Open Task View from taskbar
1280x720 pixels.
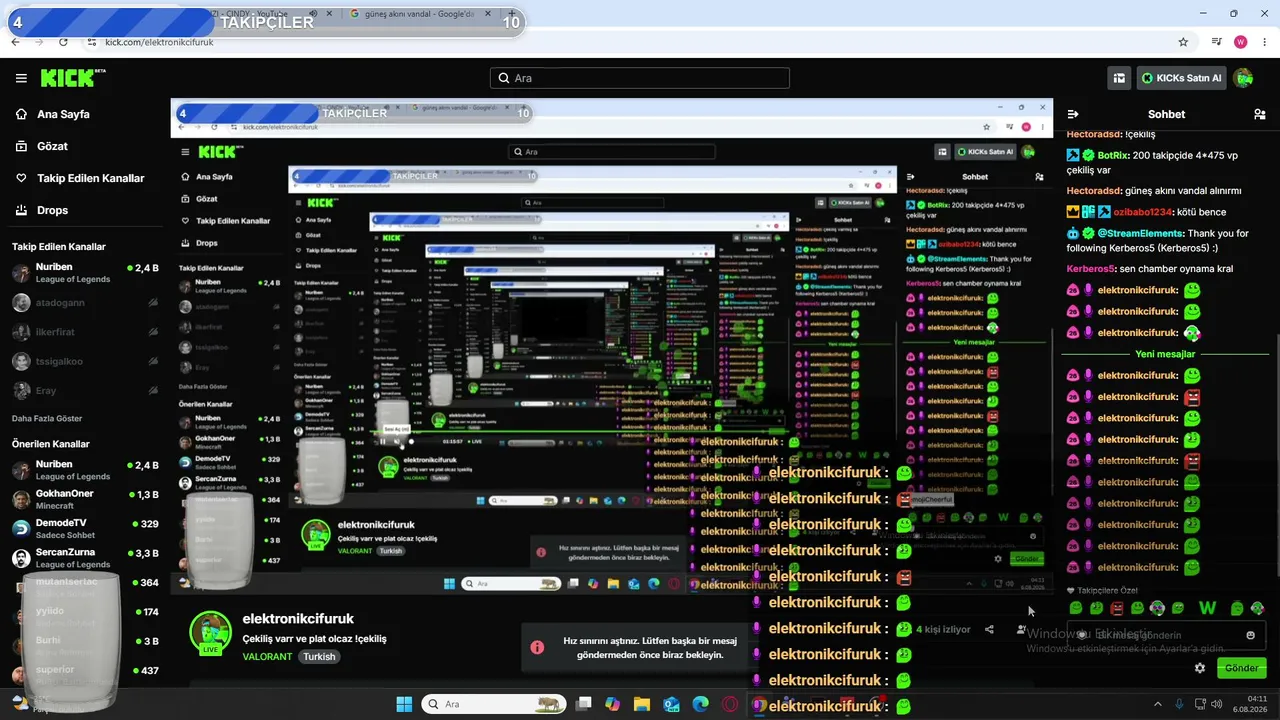pos(584,704)
